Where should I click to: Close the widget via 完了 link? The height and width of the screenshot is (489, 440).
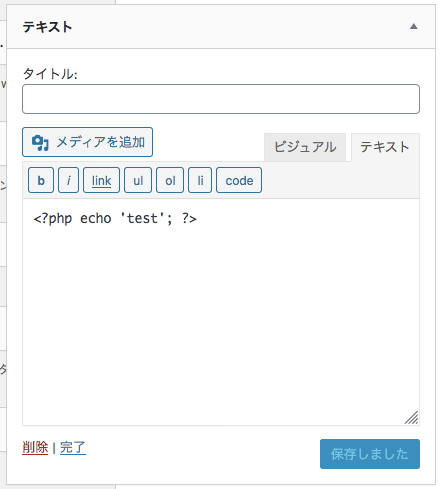coord(73,447)
